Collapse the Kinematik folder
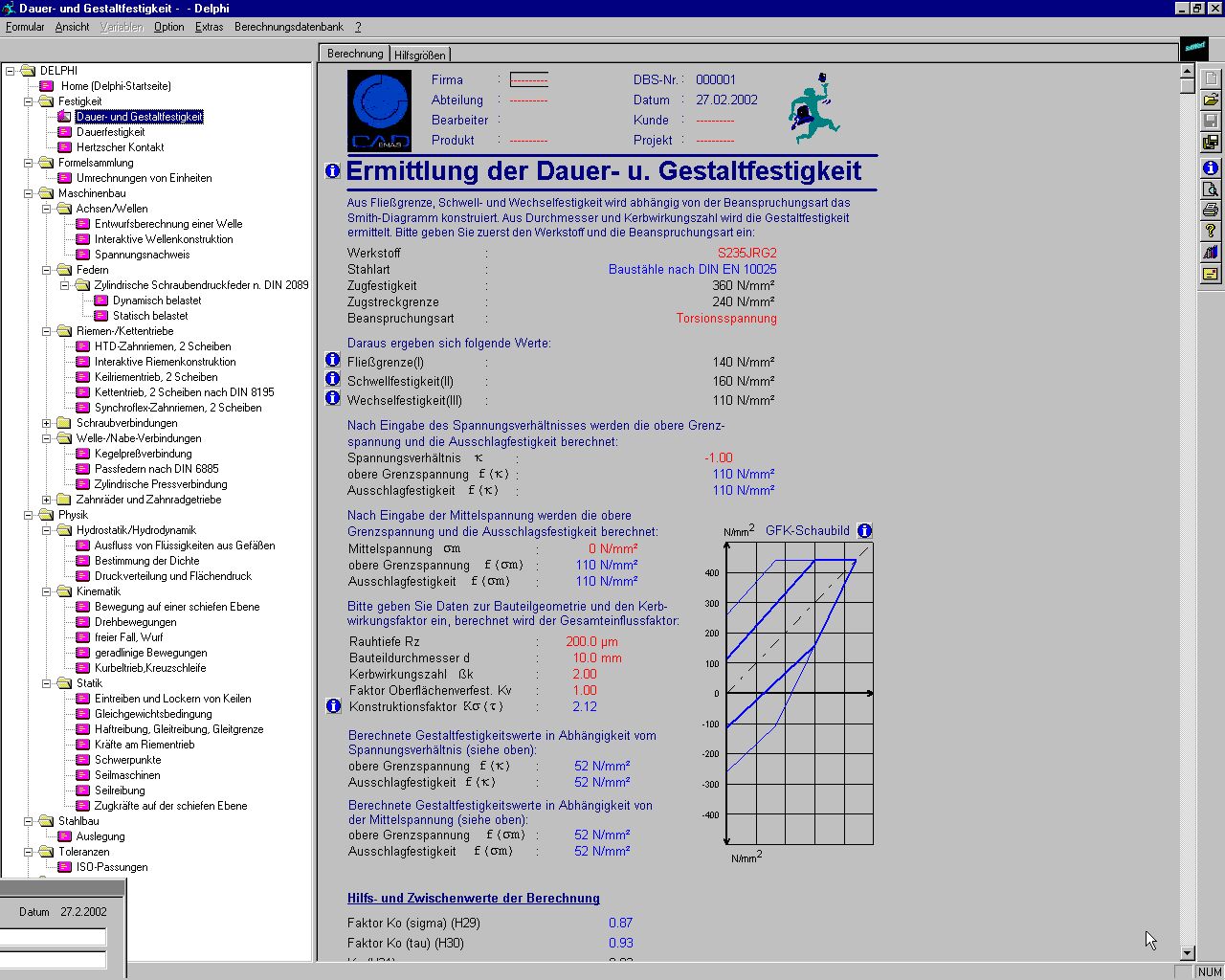The image size is (1225, 980). [46, 591]
